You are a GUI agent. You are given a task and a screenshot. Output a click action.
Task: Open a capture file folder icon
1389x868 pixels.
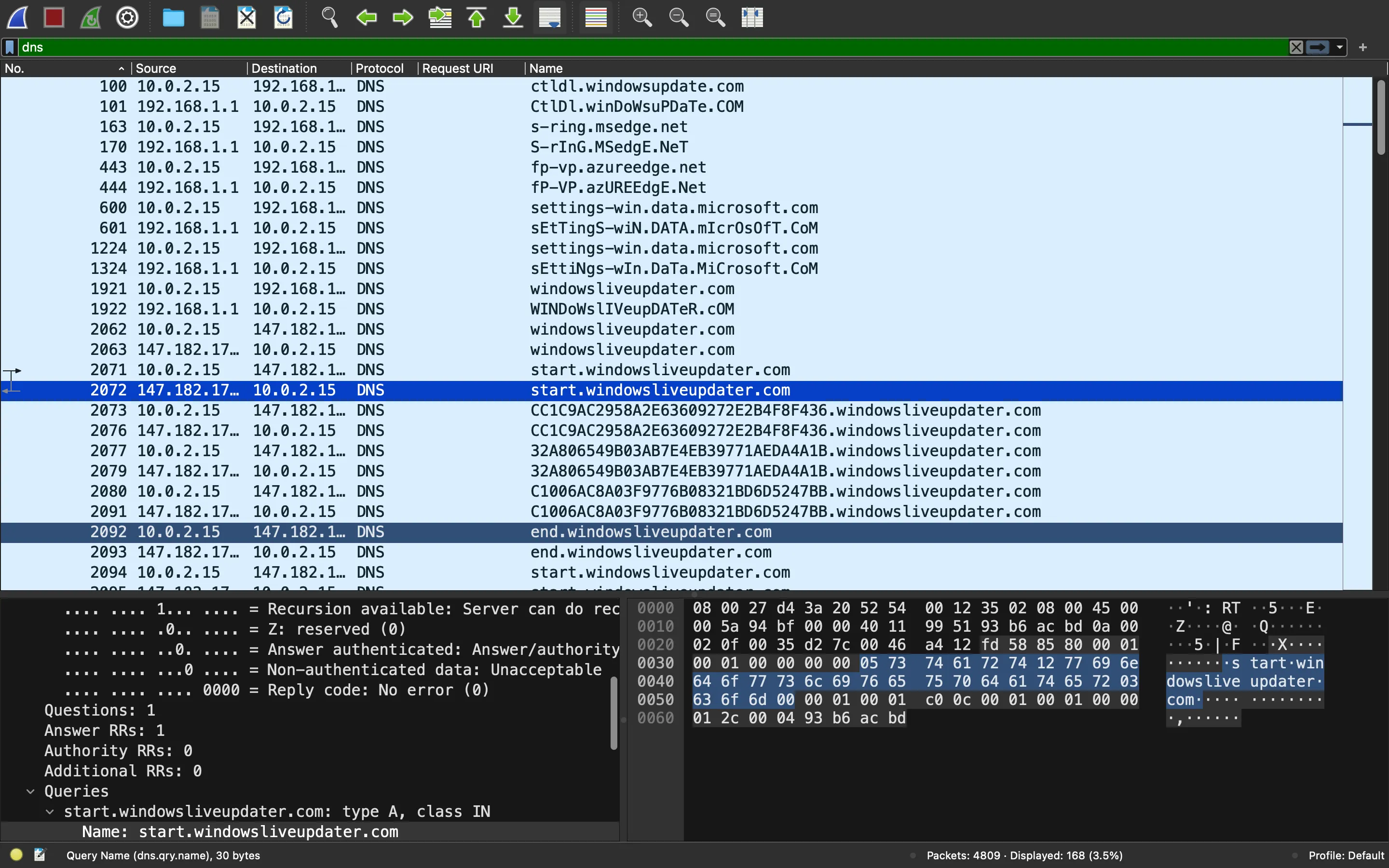[x=173, y=18]
